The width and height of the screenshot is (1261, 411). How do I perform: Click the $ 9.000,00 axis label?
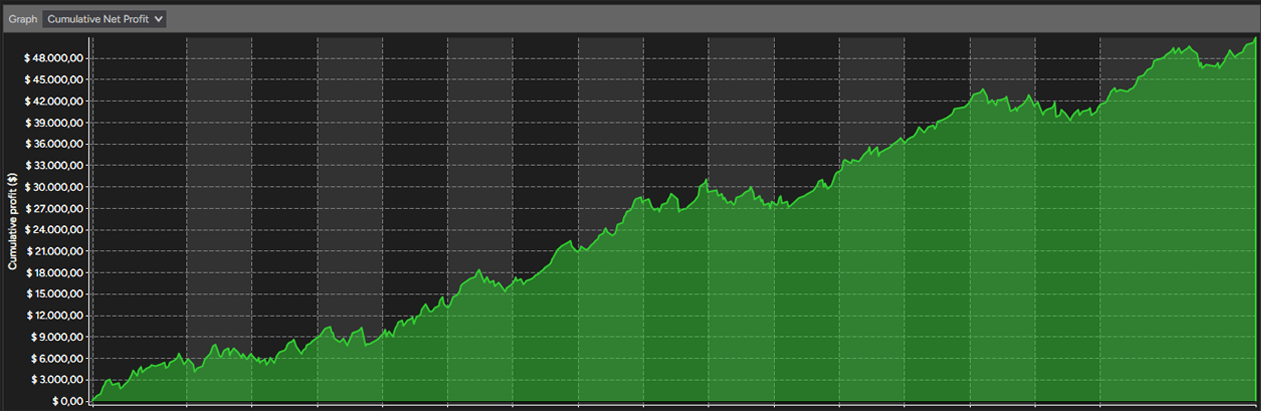point(59,337)
